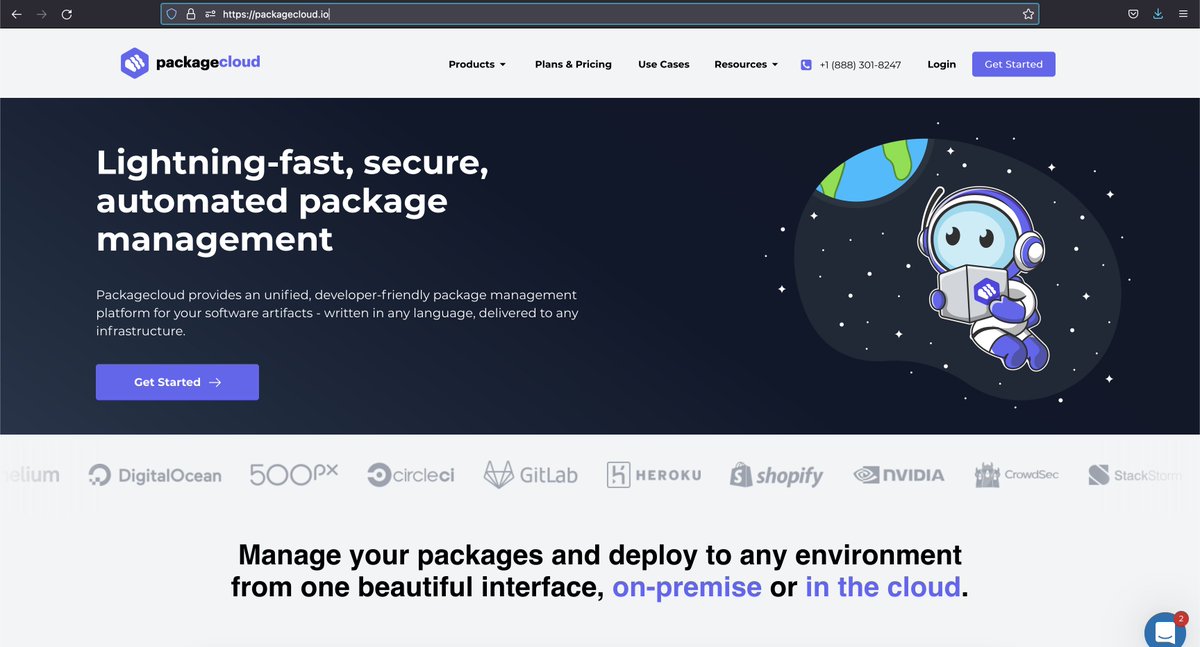Click the GitLab logo
The image size is (1200, 647).
tap(531, 474)
